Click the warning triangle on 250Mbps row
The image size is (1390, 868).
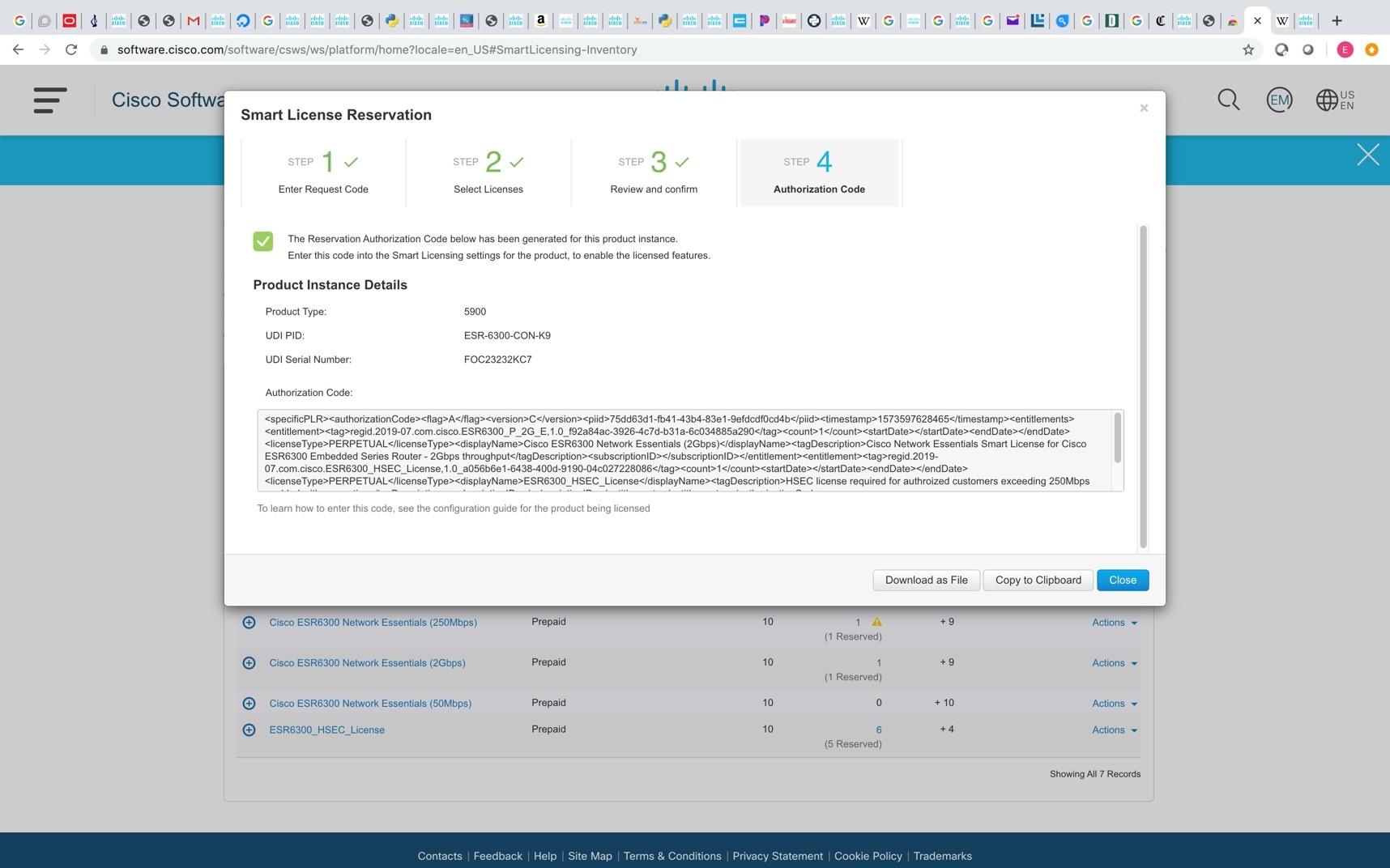coord(876,623)
